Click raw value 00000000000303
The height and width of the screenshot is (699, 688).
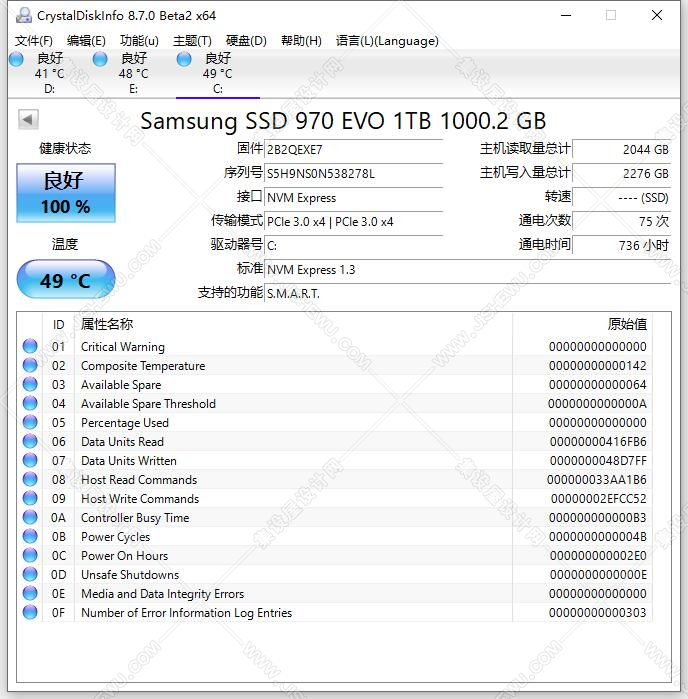[x=597, y=613]
